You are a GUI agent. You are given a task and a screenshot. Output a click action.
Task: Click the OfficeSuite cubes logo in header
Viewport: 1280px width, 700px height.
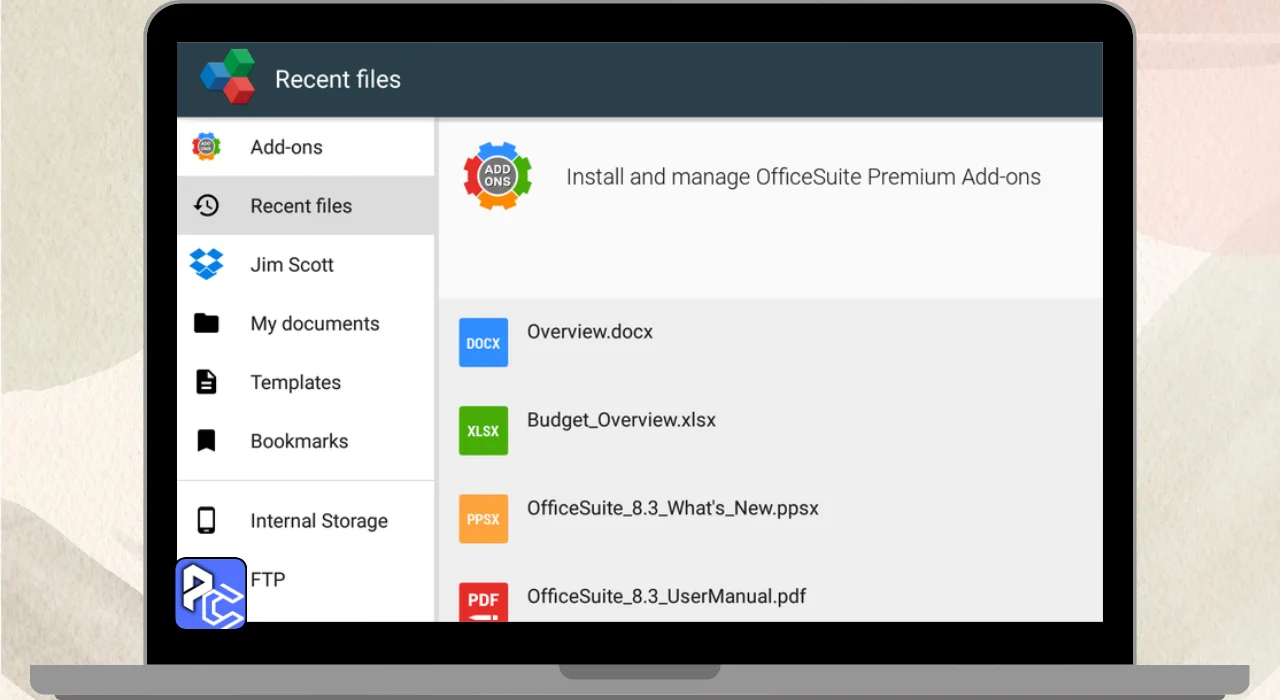coord(228,78)
